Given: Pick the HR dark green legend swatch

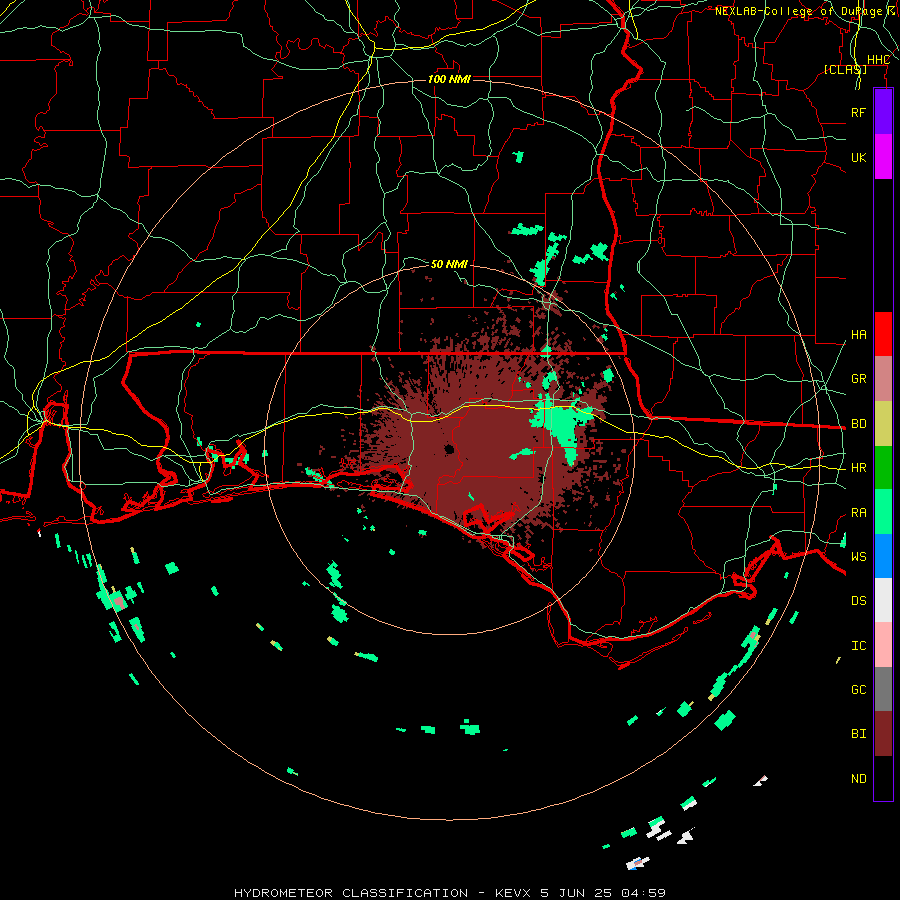Looking at the screenshot, I should pos(883,468).
